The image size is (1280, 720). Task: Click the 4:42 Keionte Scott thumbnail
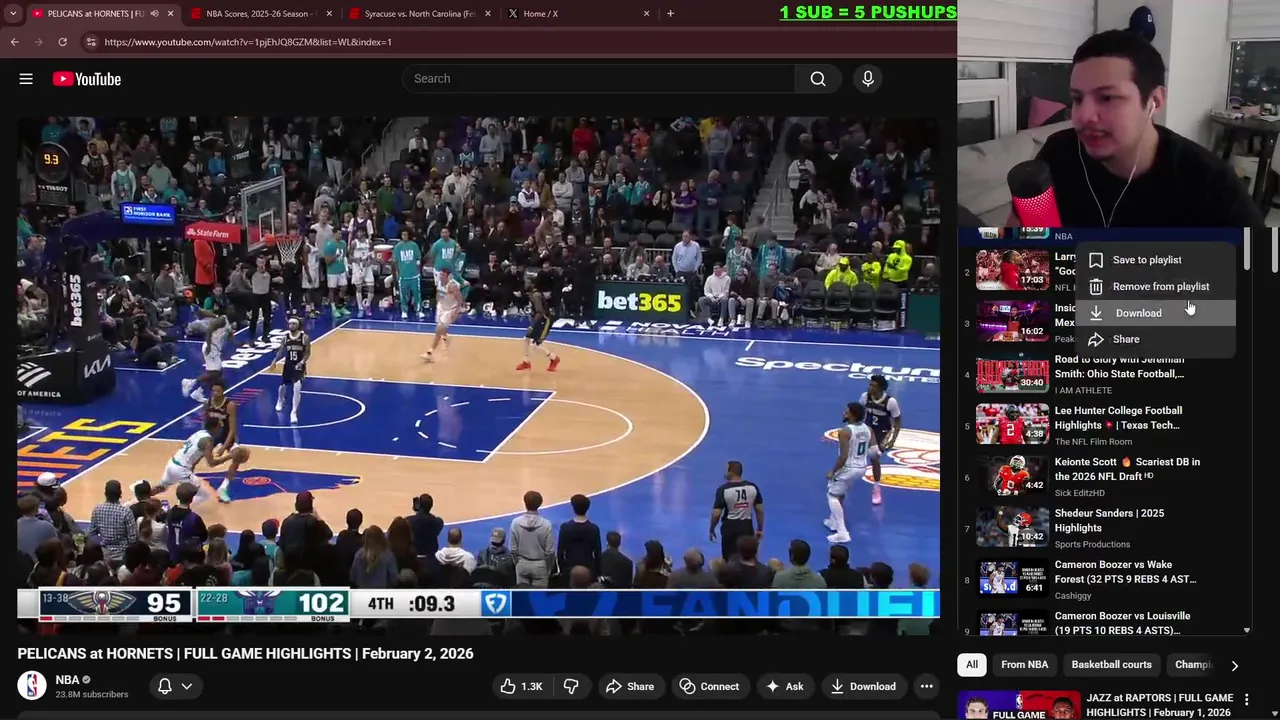coord(1012,475)
